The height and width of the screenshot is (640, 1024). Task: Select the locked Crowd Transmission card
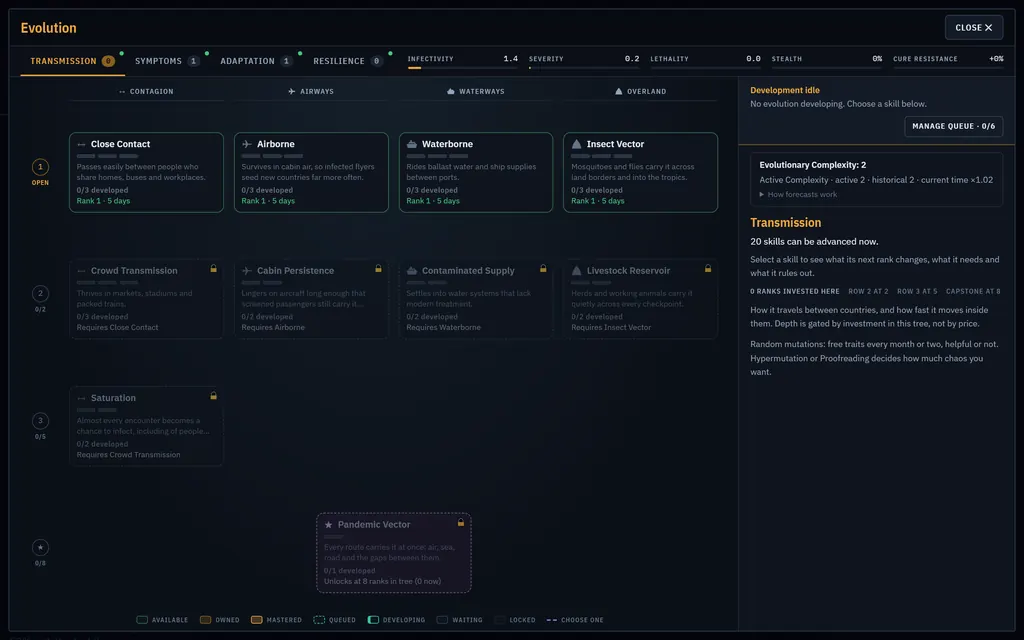click(x=146, y=299)
